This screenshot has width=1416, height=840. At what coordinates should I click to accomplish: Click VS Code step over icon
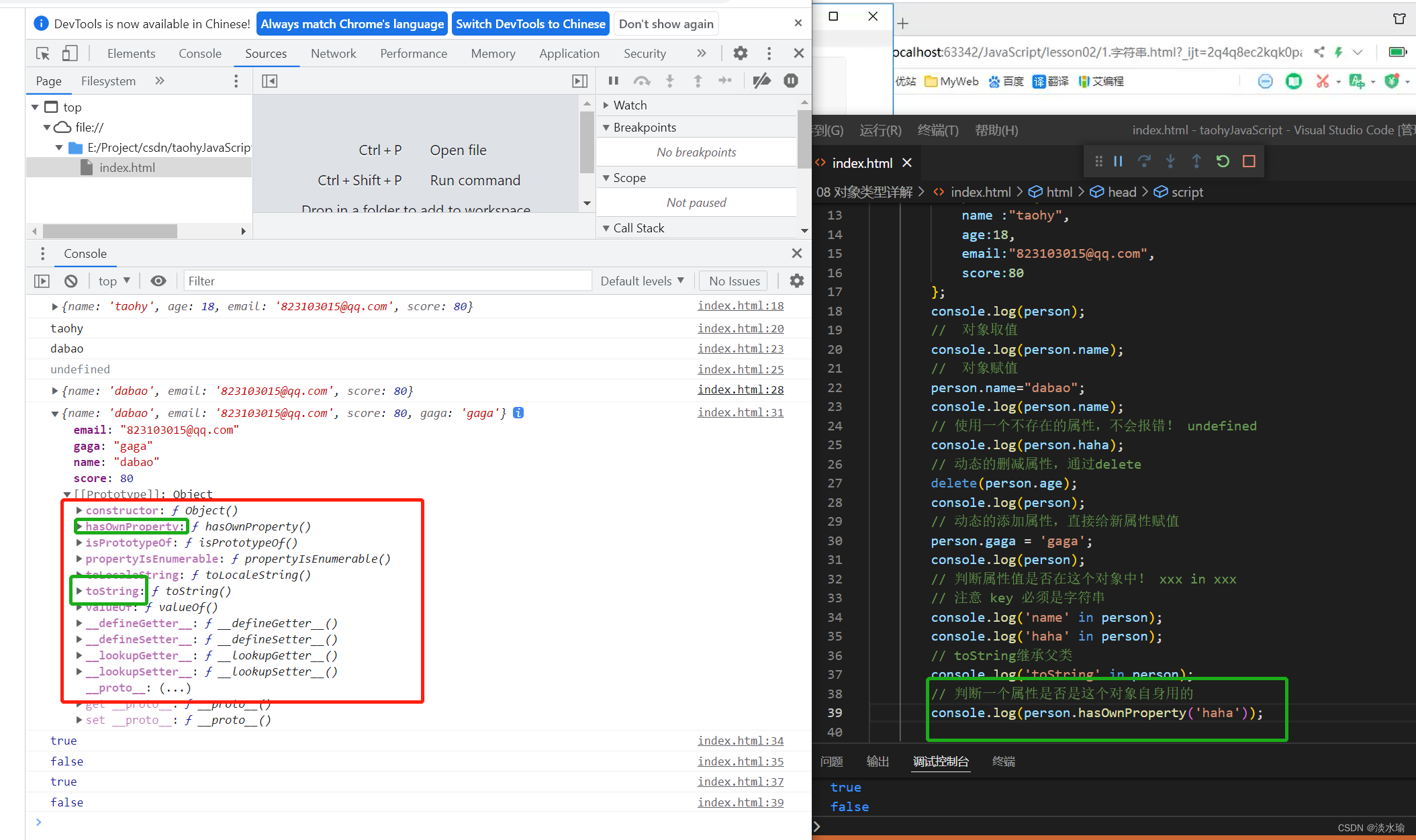point(1144,161)
